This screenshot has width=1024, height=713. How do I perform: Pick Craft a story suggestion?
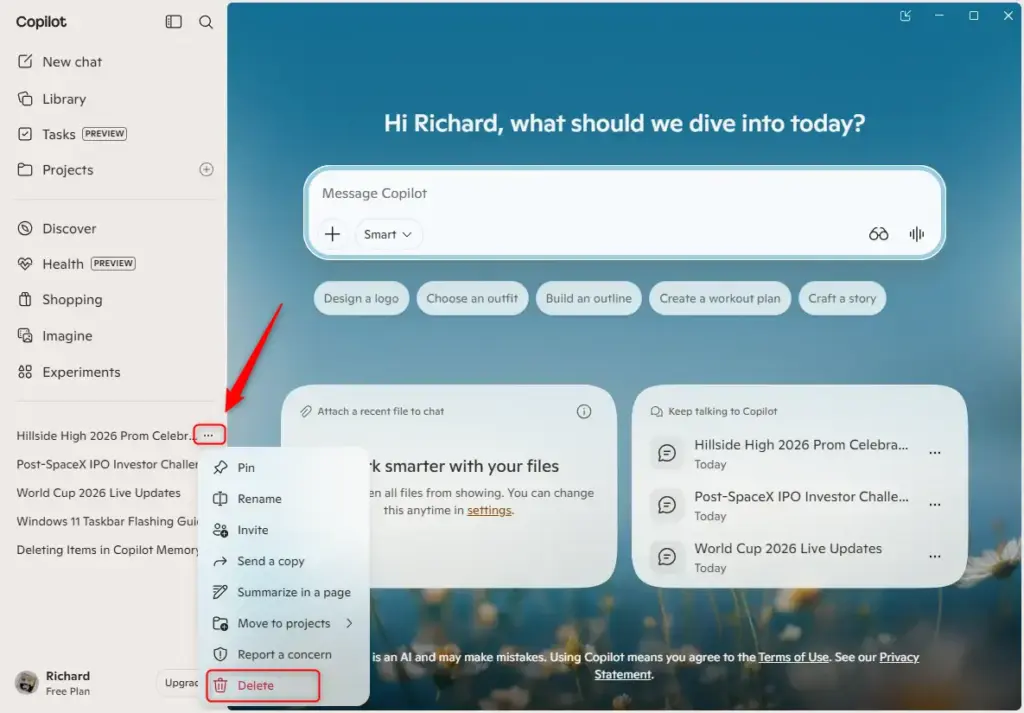(x=842, y=298)
